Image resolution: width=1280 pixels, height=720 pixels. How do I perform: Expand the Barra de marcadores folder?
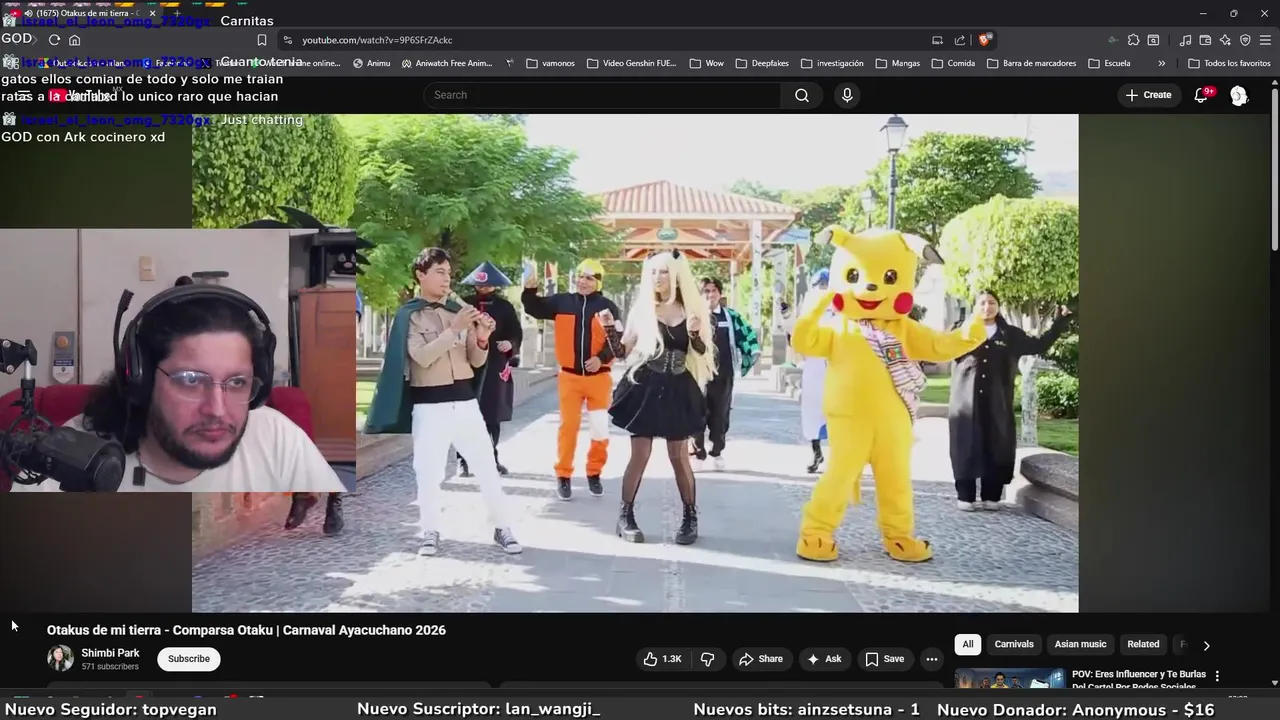point(1031,63)
